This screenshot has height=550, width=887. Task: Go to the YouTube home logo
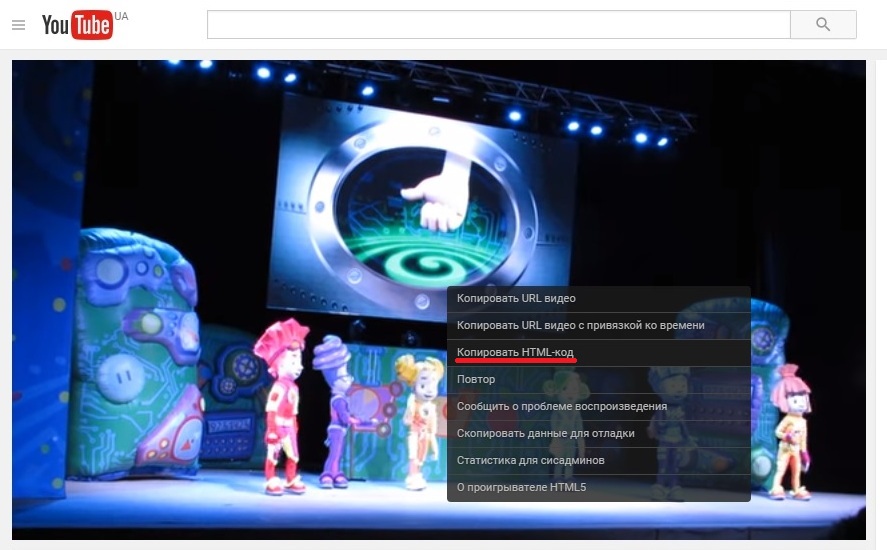tap(77, 24)
